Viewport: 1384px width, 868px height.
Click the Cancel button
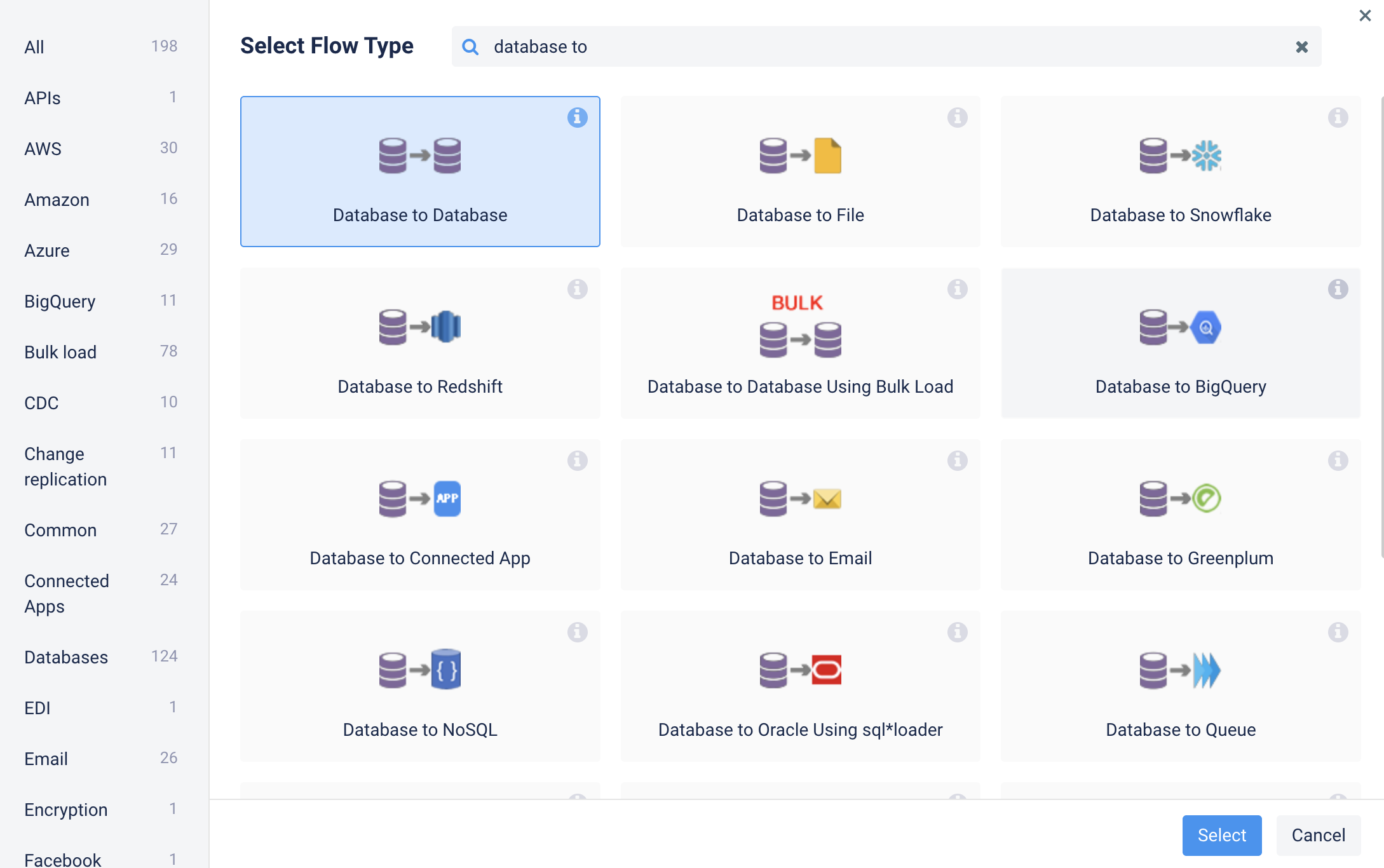click(x=1318, y=835)
